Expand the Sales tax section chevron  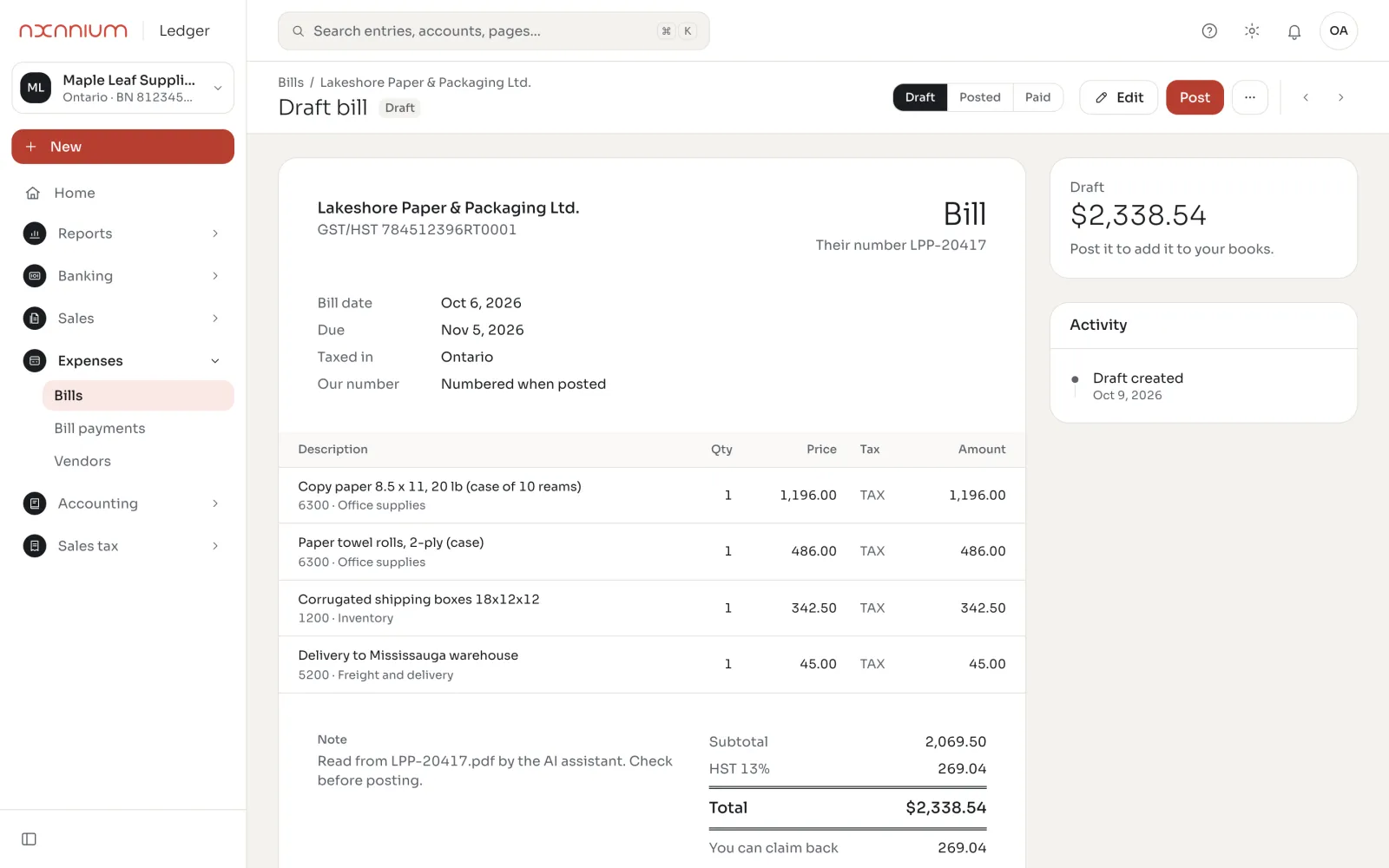point(215,546)
